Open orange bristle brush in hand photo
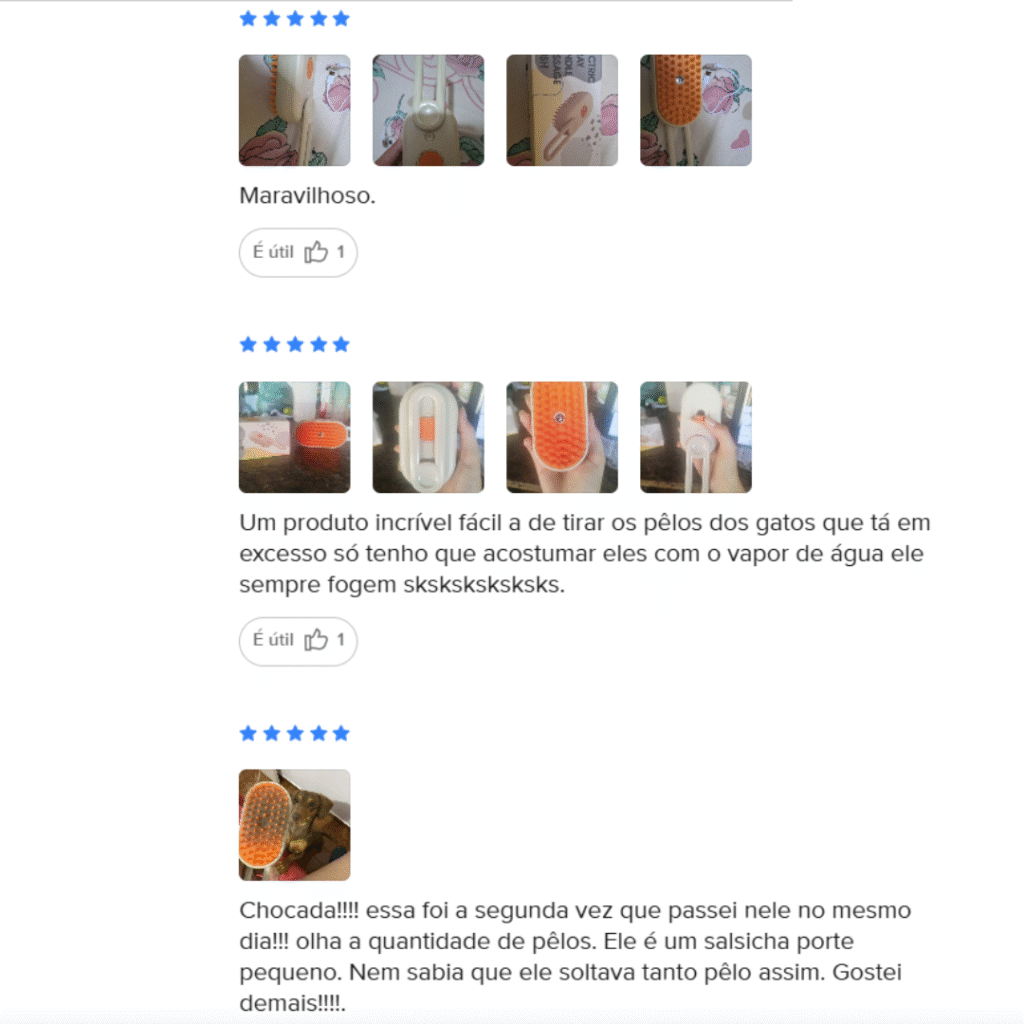Viewport: 1024px width, 1024px height. tap(562, 438)
